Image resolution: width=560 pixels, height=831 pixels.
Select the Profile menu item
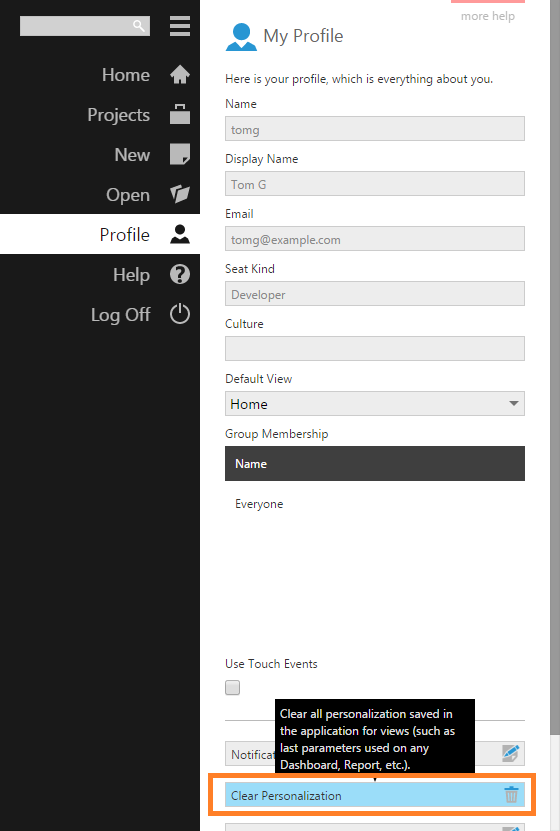100,234
